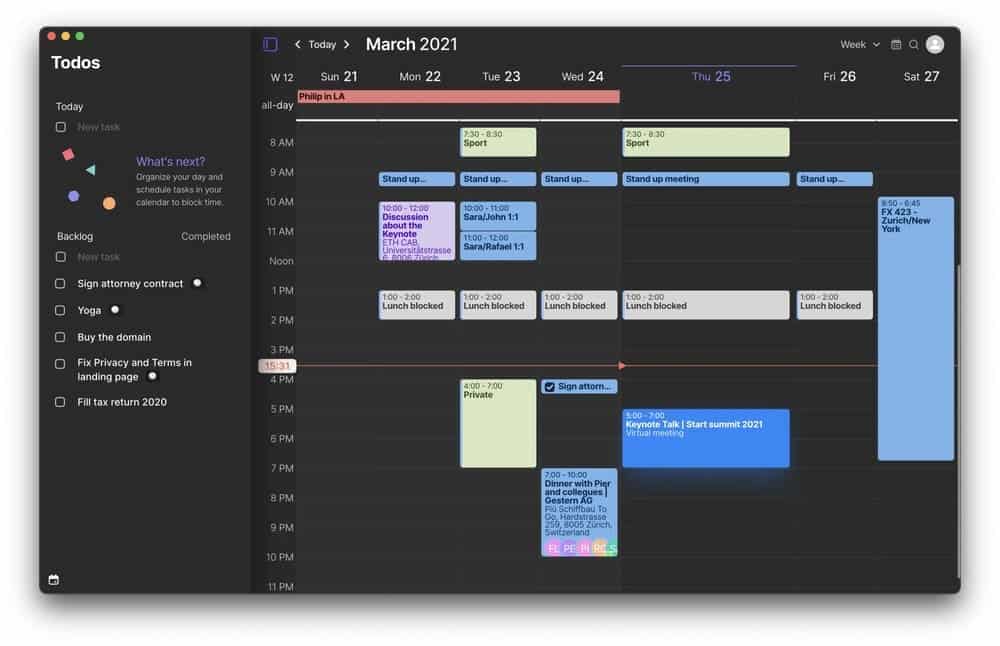1000x646 pixels.
Task: Open Sara/John 1:1 event
Action: click(x=498, y=216)
